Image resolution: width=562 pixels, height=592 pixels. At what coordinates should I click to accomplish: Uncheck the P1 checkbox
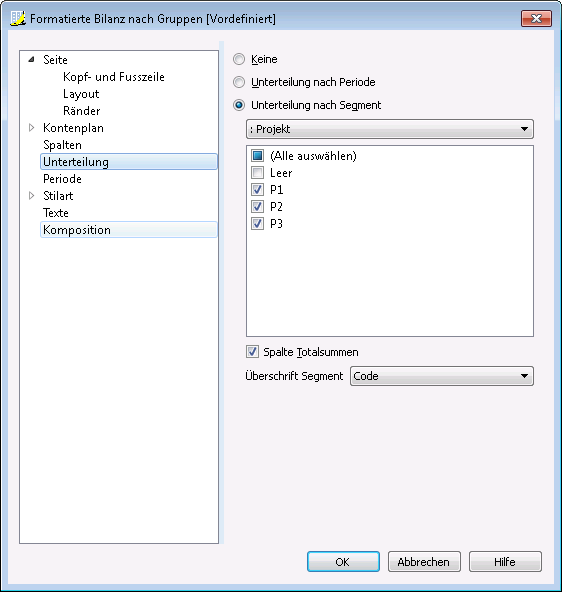click(257, 190)
